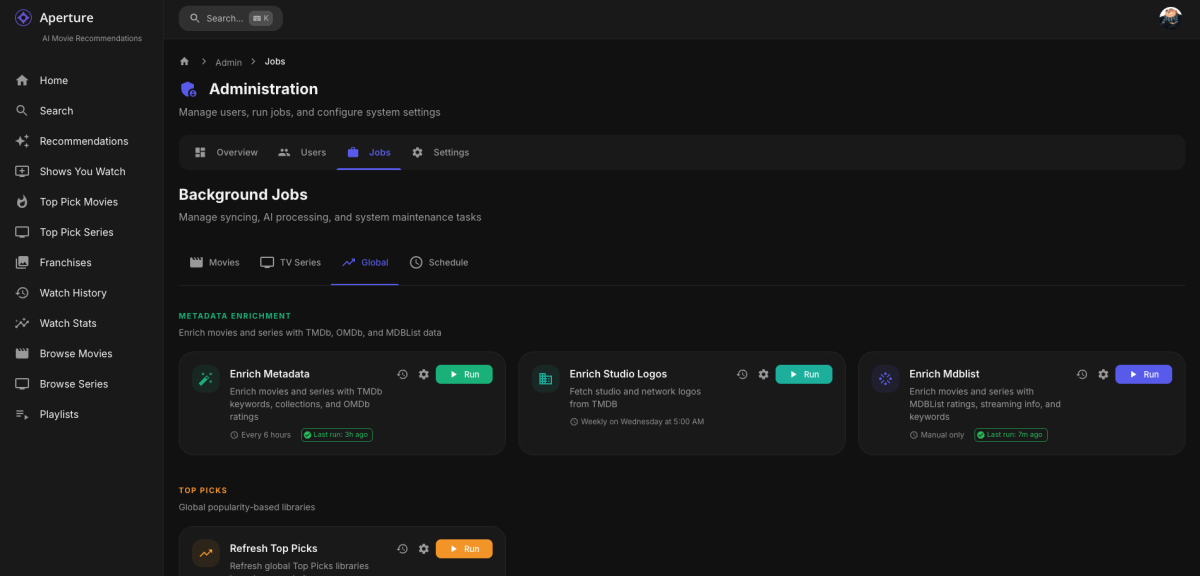Click the Aperture logo icon
The image size is (1200, 576).
coord(23,17)
